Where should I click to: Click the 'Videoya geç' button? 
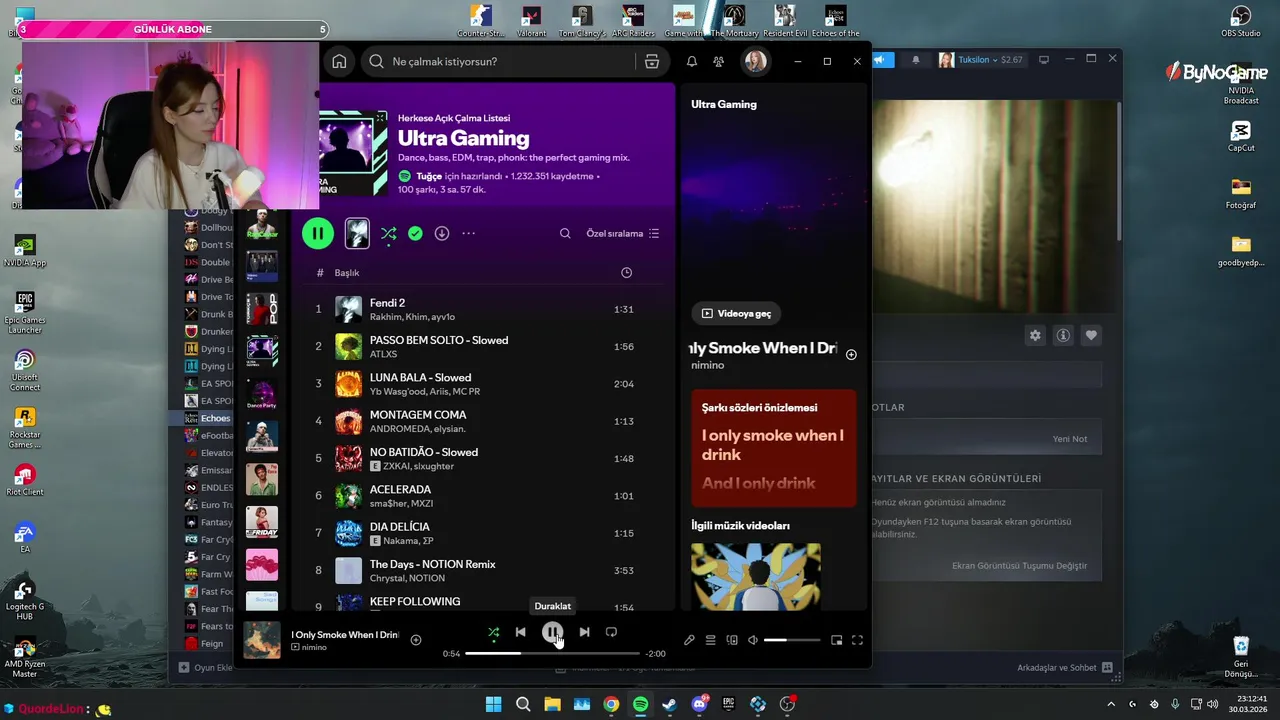736,313
